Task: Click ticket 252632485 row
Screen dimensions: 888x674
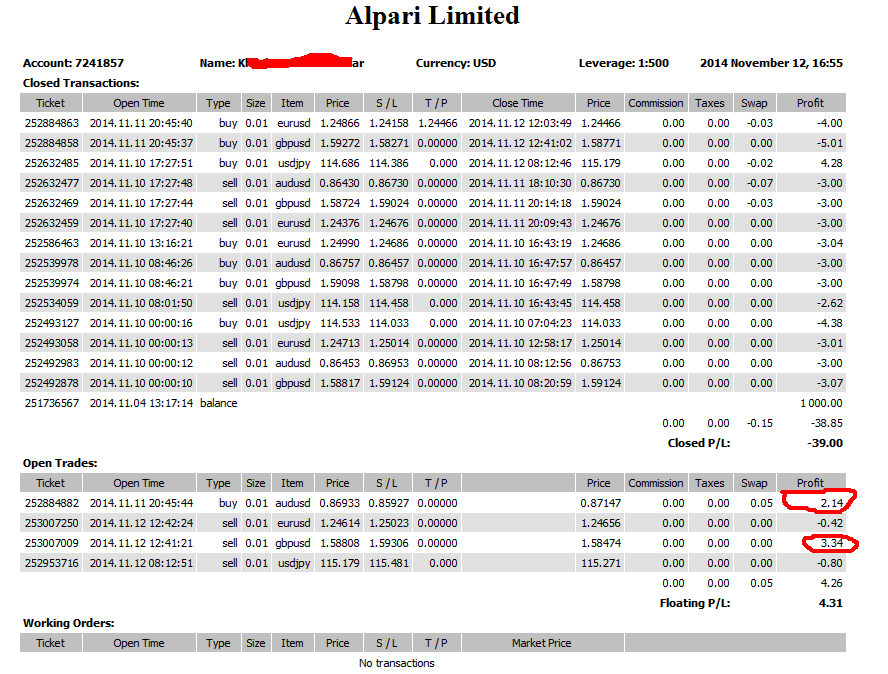Action: click(x=52, y=163)
